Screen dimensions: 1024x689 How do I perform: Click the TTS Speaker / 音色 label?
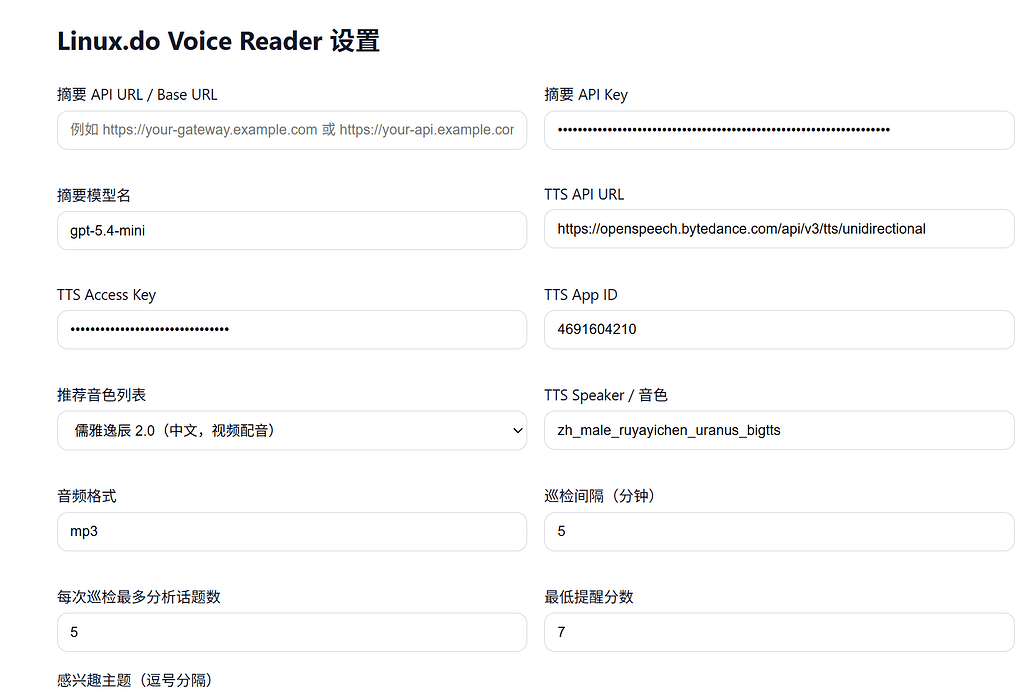coord(606,395)
